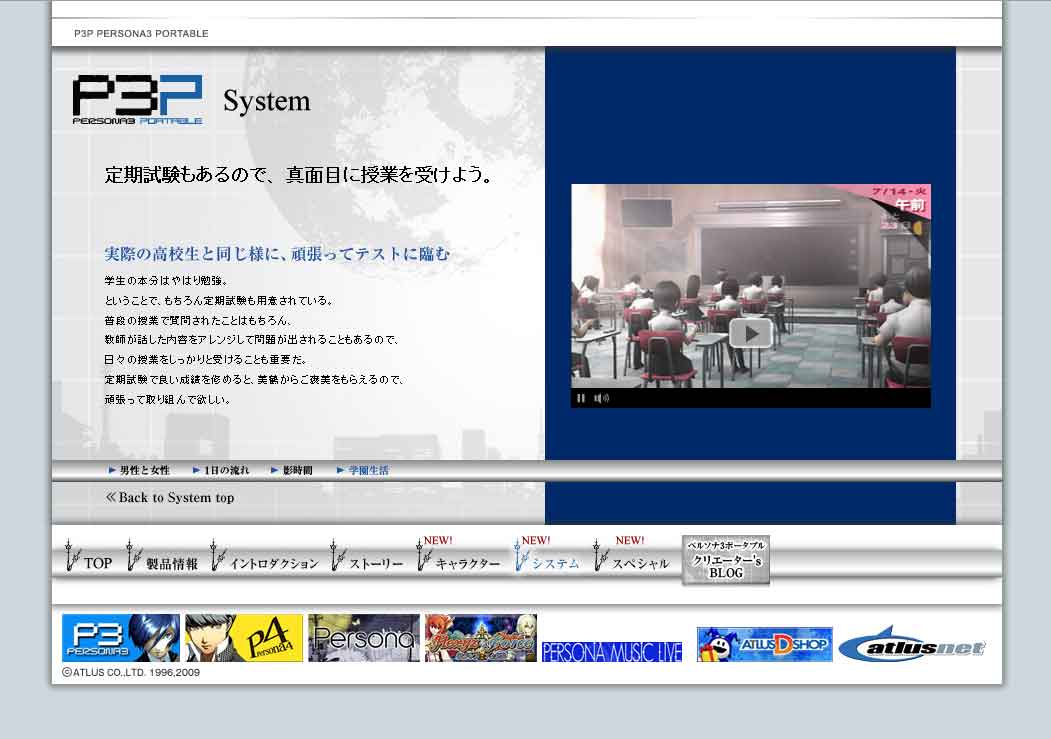
Task: Open the クリエーター's BLOG button
Action: (x=726, y=559)
